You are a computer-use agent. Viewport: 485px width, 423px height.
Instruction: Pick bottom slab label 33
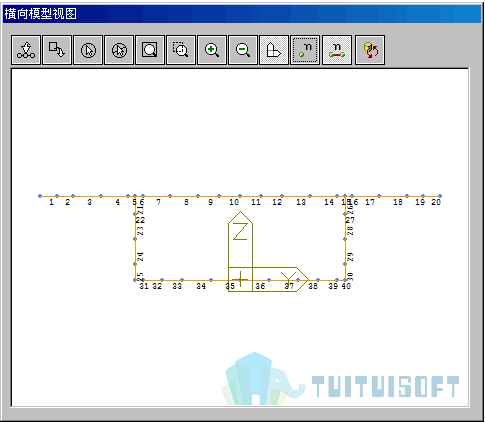tap(177, 286)
